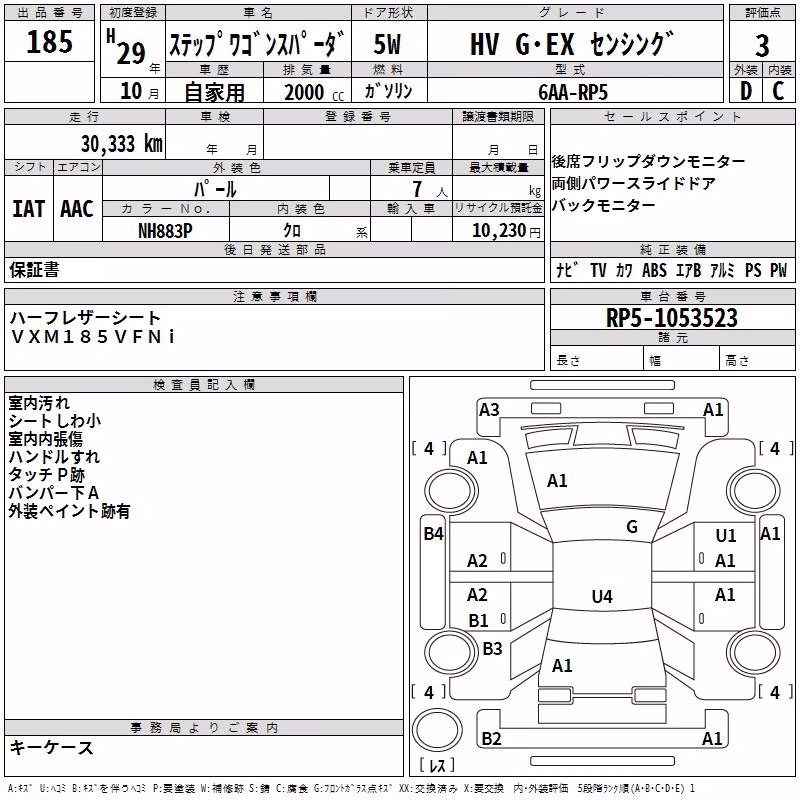800x800 pixels.
Task: Click the キーケース notice
Action: pyautogui.click(x=51, y=748)
